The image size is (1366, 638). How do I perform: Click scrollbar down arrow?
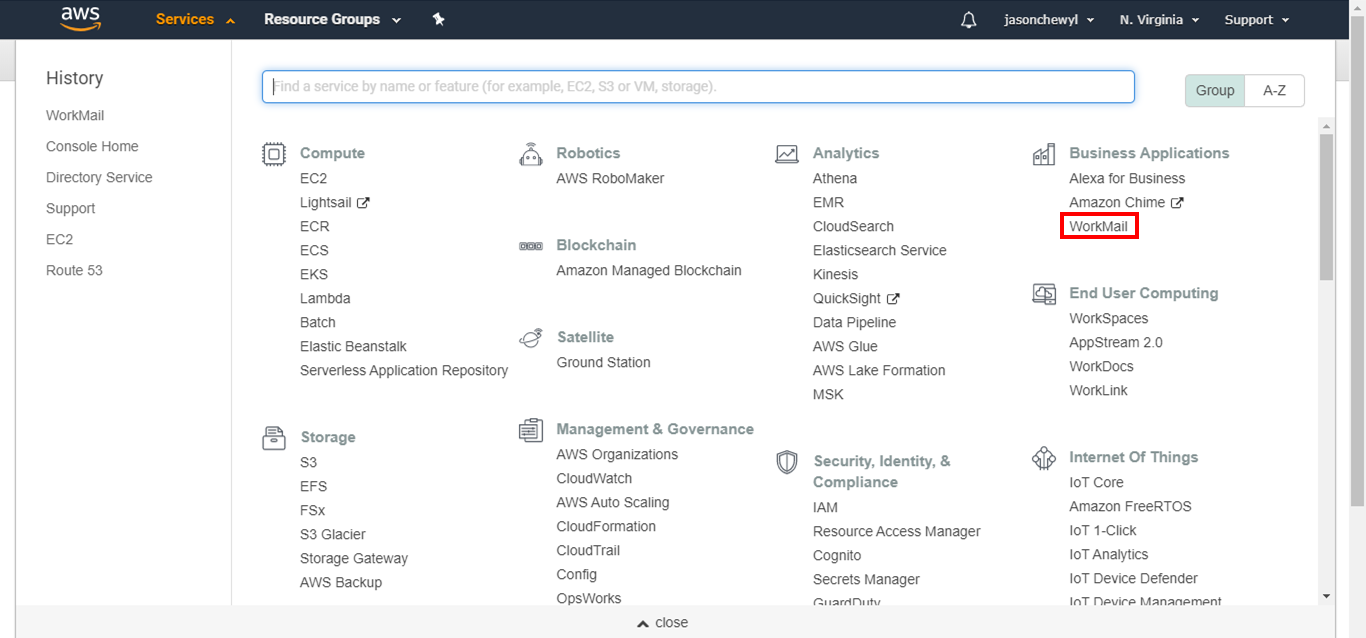(1326, 596)
